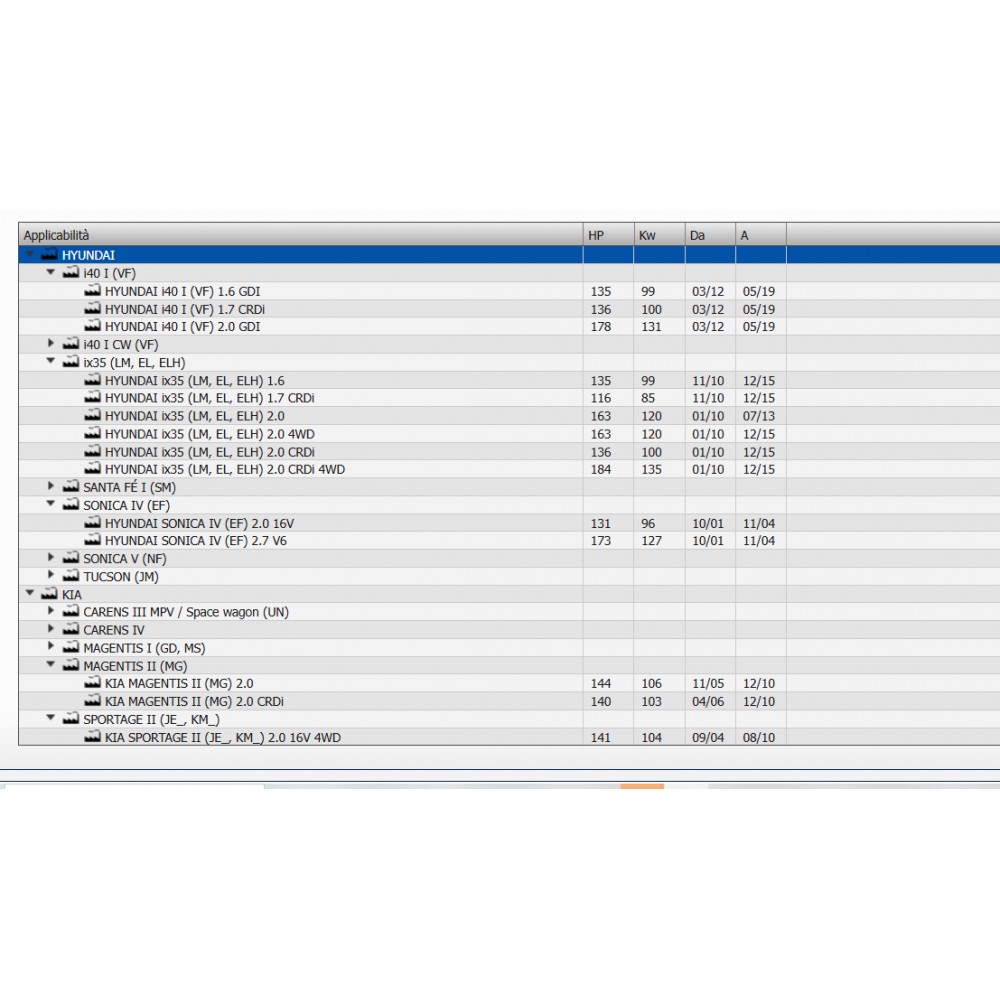The image size is (1000, 1000).
Task: Click the Applicabilità column header
Action: (x=300, y=235)
